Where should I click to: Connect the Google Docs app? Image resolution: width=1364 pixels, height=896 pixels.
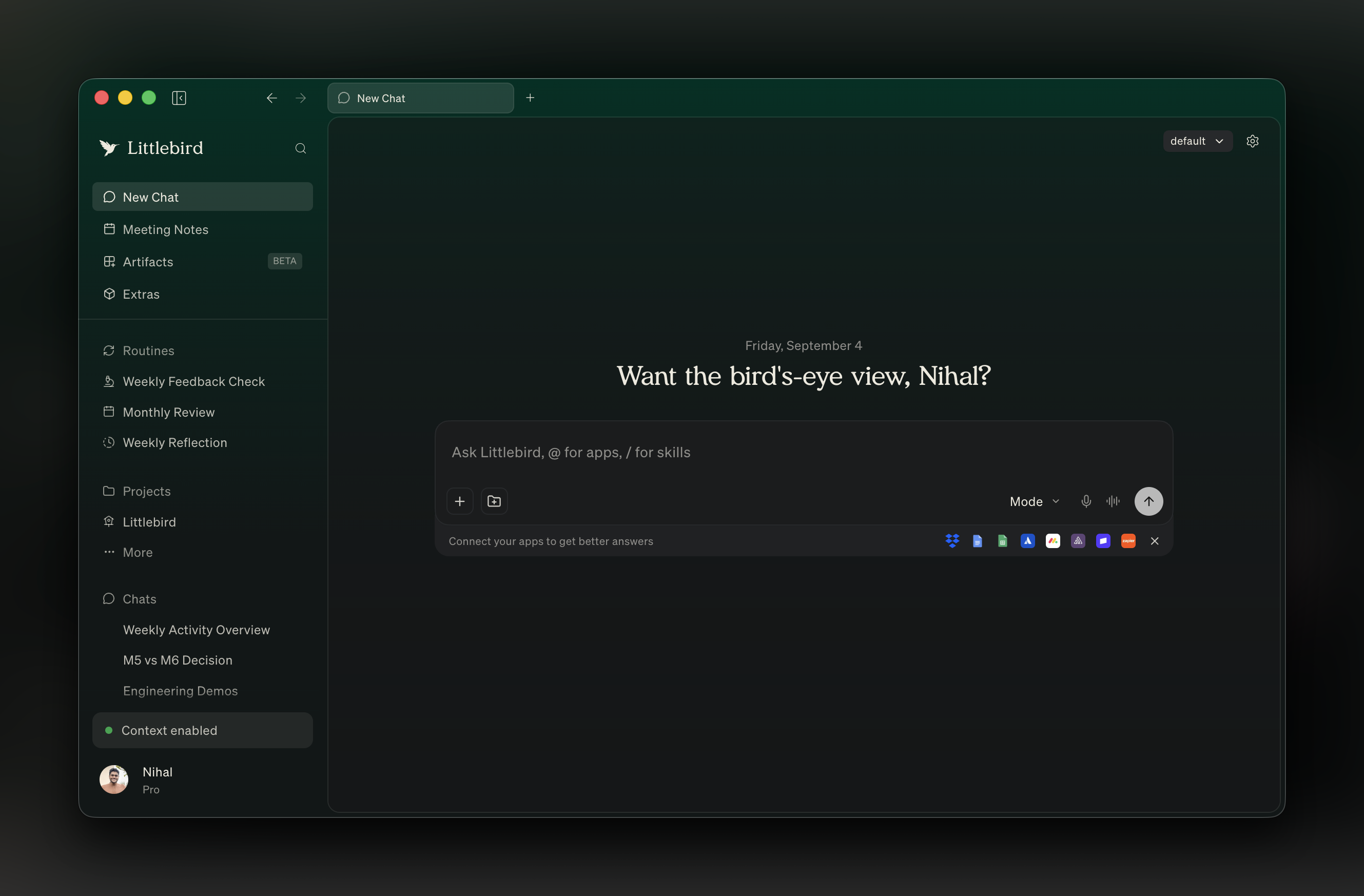pyautogui.click(x=978, y=541)
